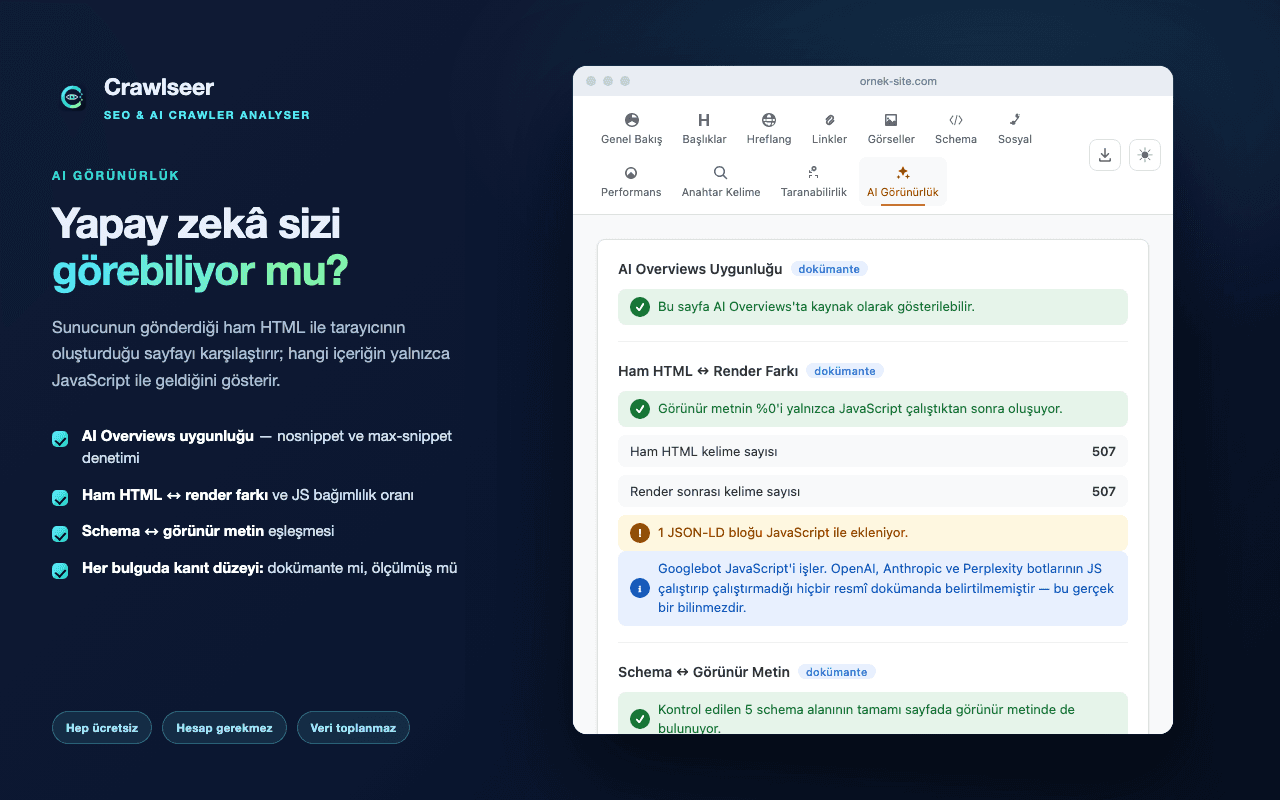Select the Performans tab
Screen dimensions: 1280x800
pos(631,182)
